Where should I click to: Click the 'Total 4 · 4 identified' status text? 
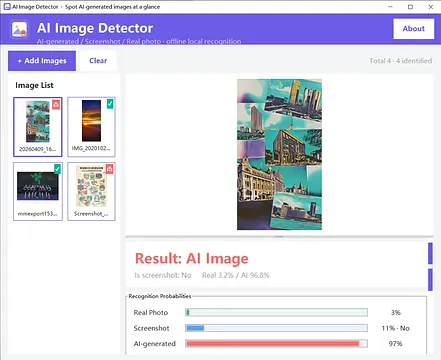pyautogui.click(x=400, y=61)
